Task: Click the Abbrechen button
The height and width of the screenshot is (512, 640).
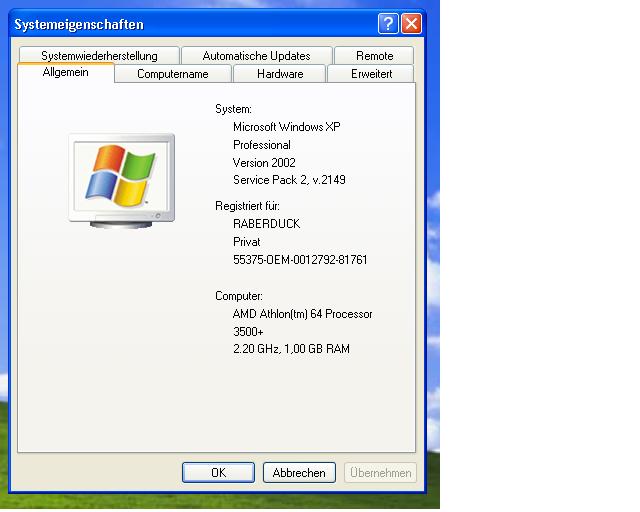Action: pyautogui.click(x=299, y=472)
